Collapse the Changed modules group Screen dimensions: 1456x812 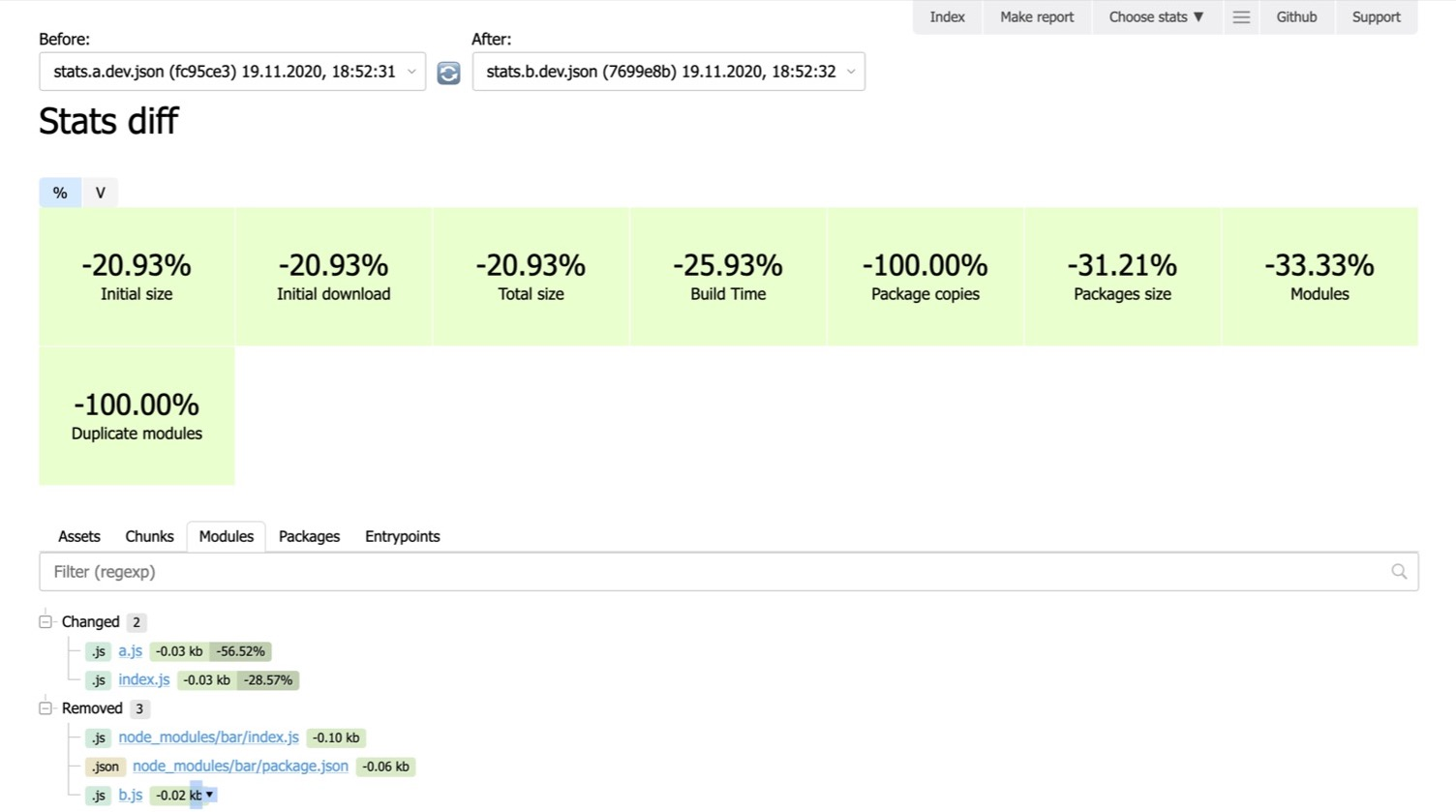pos(45,621)
